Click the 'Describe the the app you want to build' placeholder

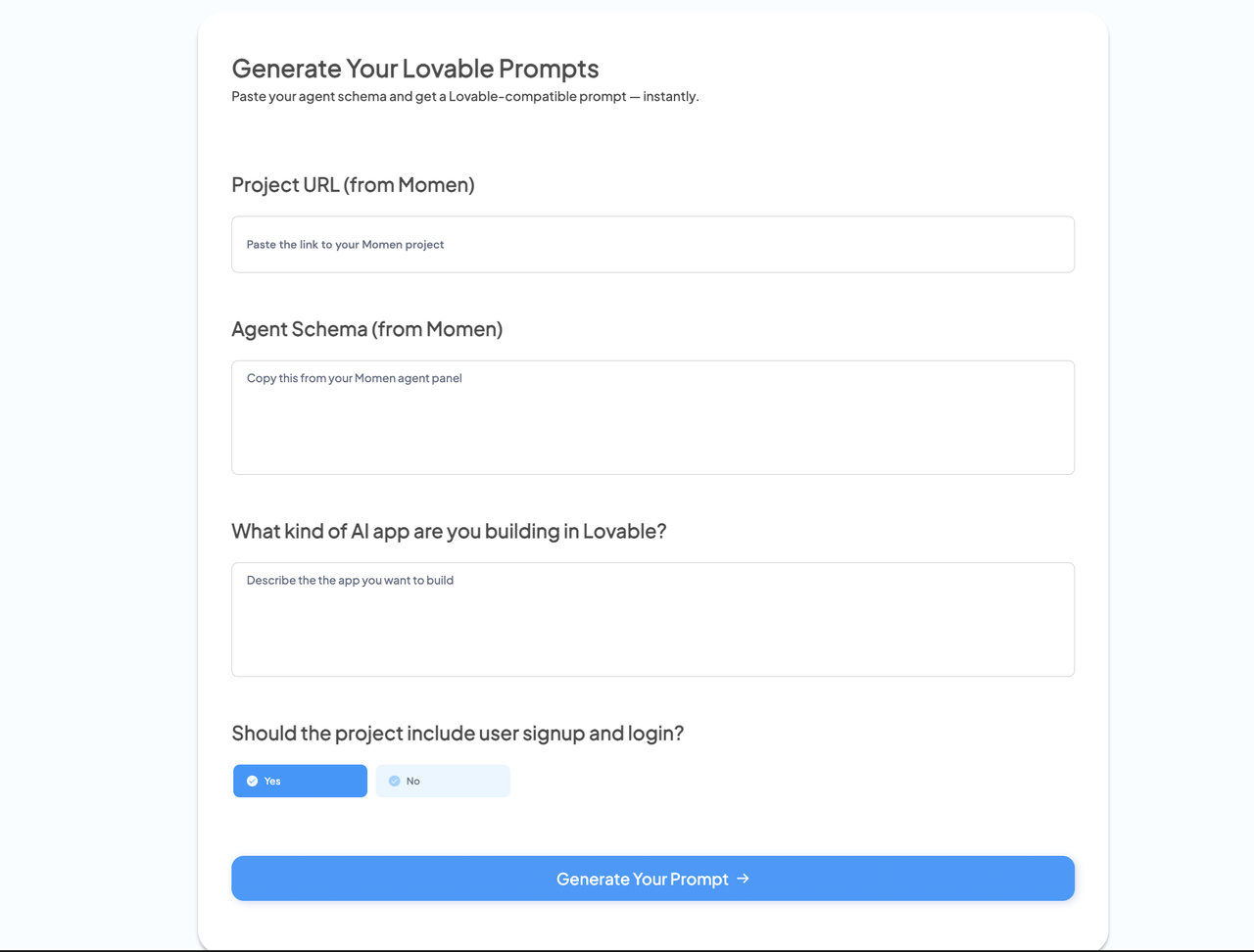click(x=350, y=580)
